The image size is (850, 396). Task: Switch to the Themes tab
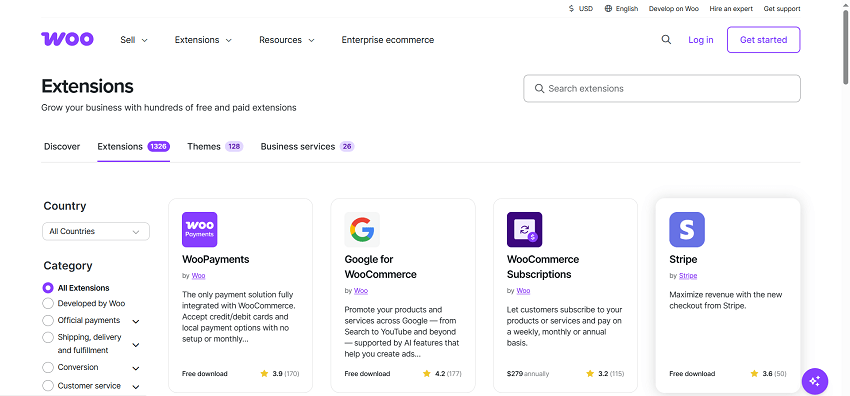tap(215, 146)
